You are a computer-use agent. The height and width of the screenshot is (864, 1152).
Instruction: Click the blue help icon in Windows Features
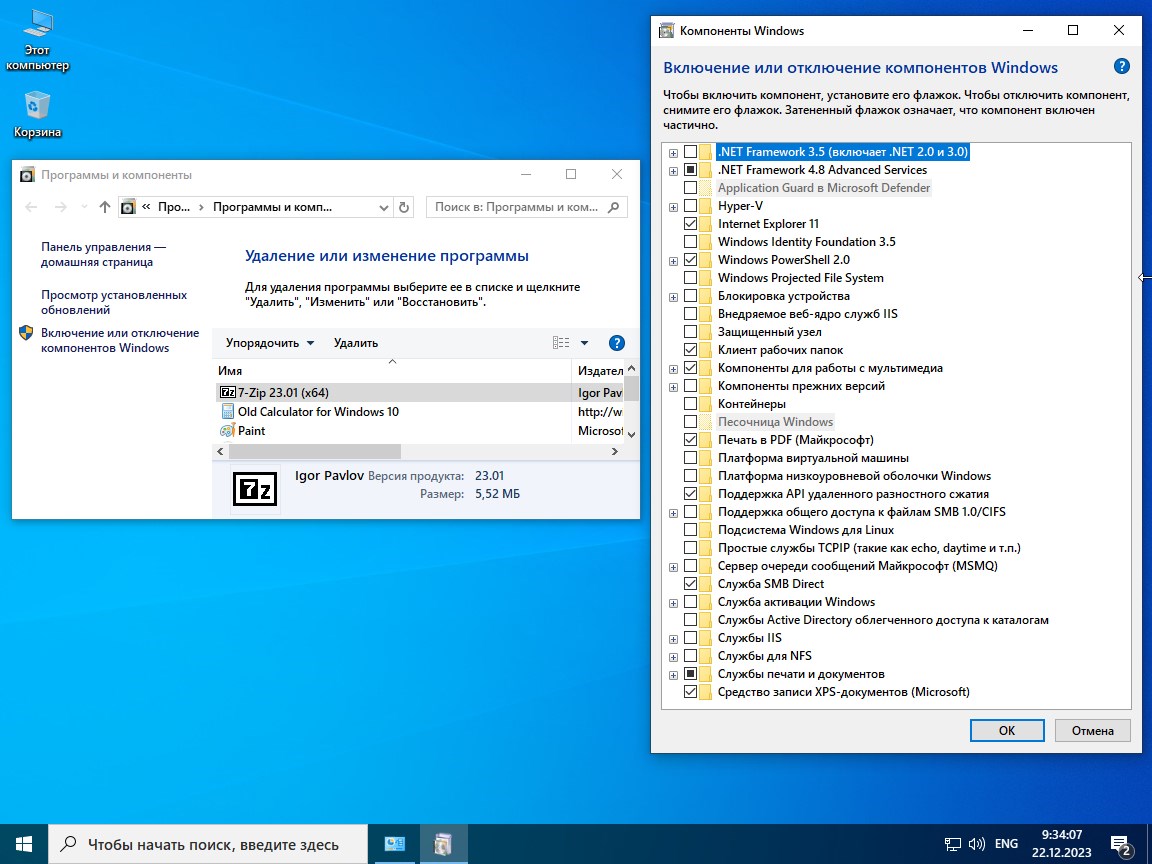1121,67
